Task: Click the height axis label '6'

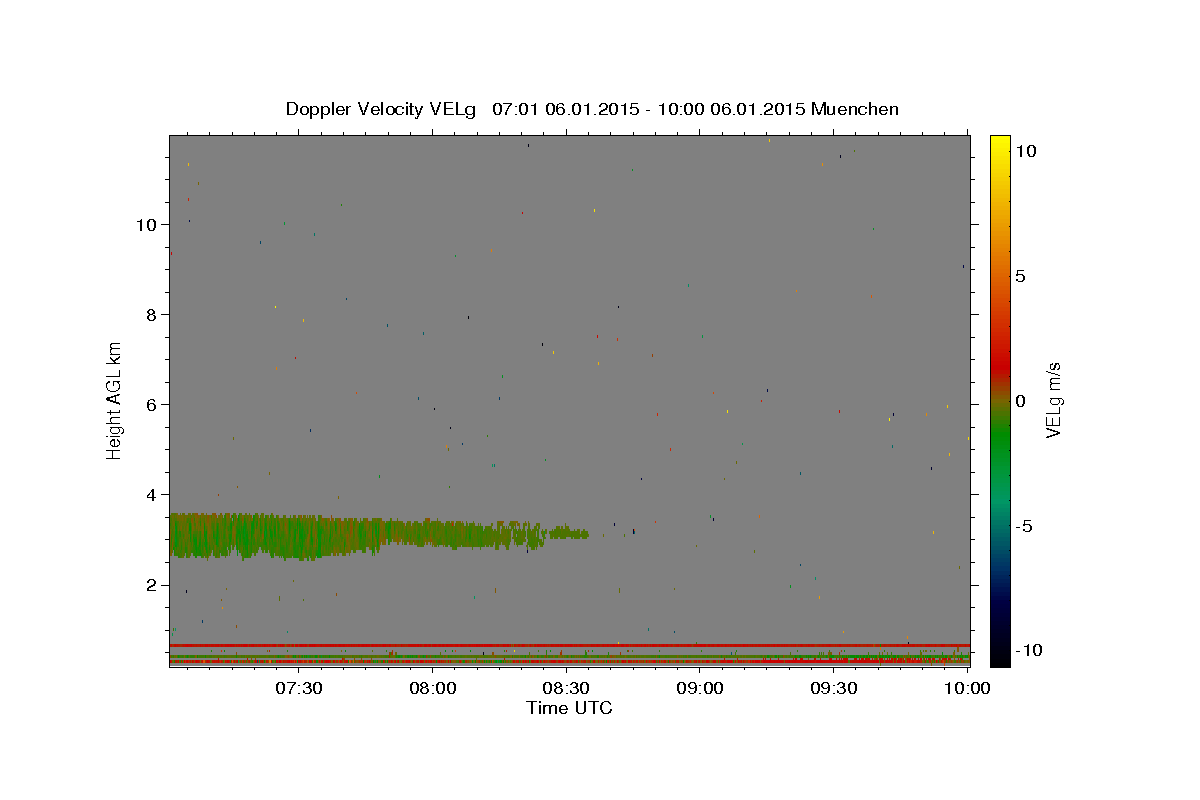Action: pos(152,404)
